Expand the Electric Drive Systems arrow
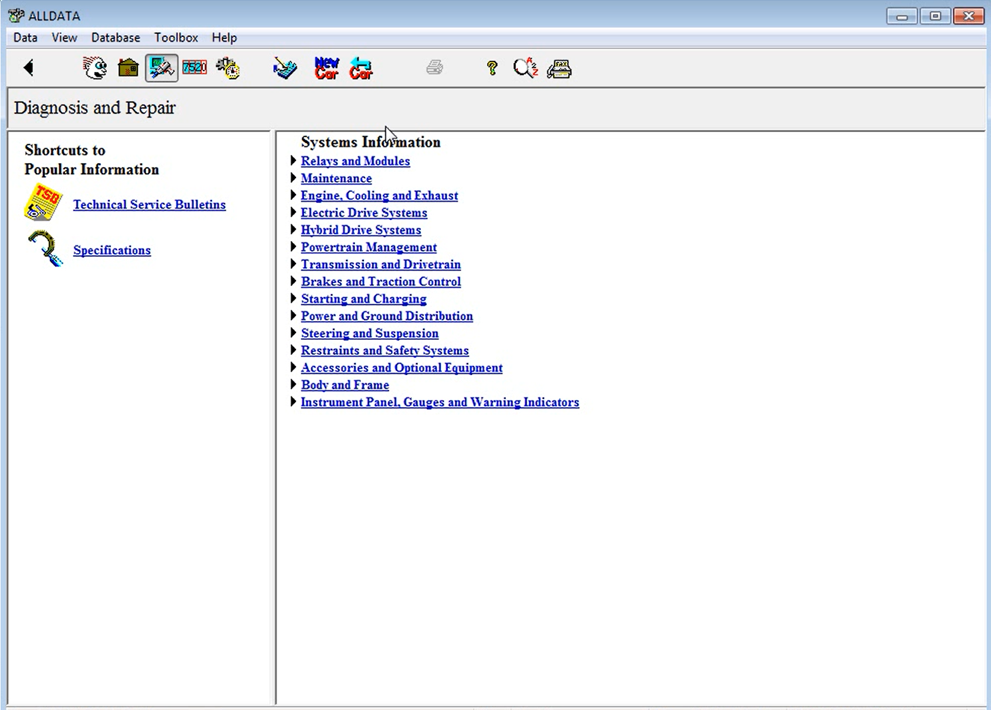The height and width of the screenshot is (710, 991). point(293,212)
